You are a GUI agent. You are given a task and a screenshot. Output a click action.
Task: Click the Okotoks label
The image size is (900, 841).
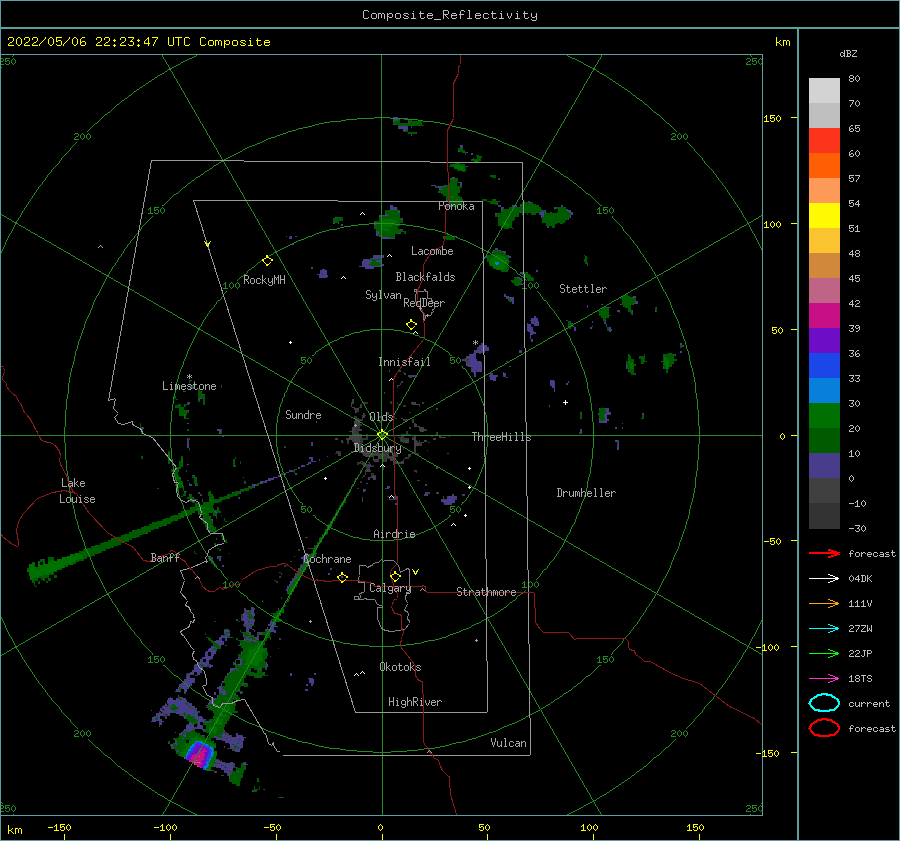pyautogui.click(x=400, y=667)
